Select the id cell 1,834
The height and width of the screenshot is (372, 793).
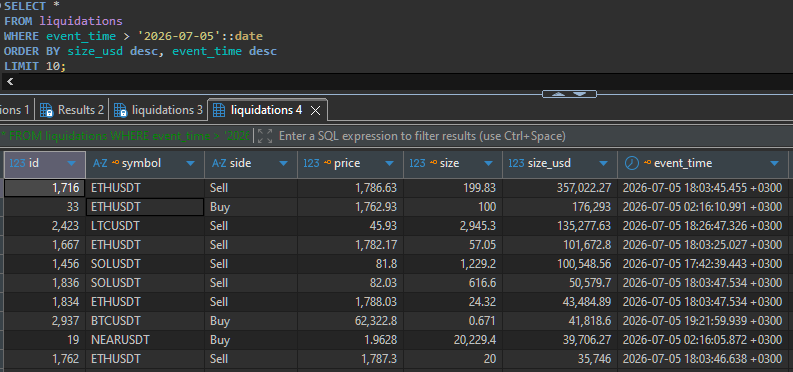[x=45, y=302]
